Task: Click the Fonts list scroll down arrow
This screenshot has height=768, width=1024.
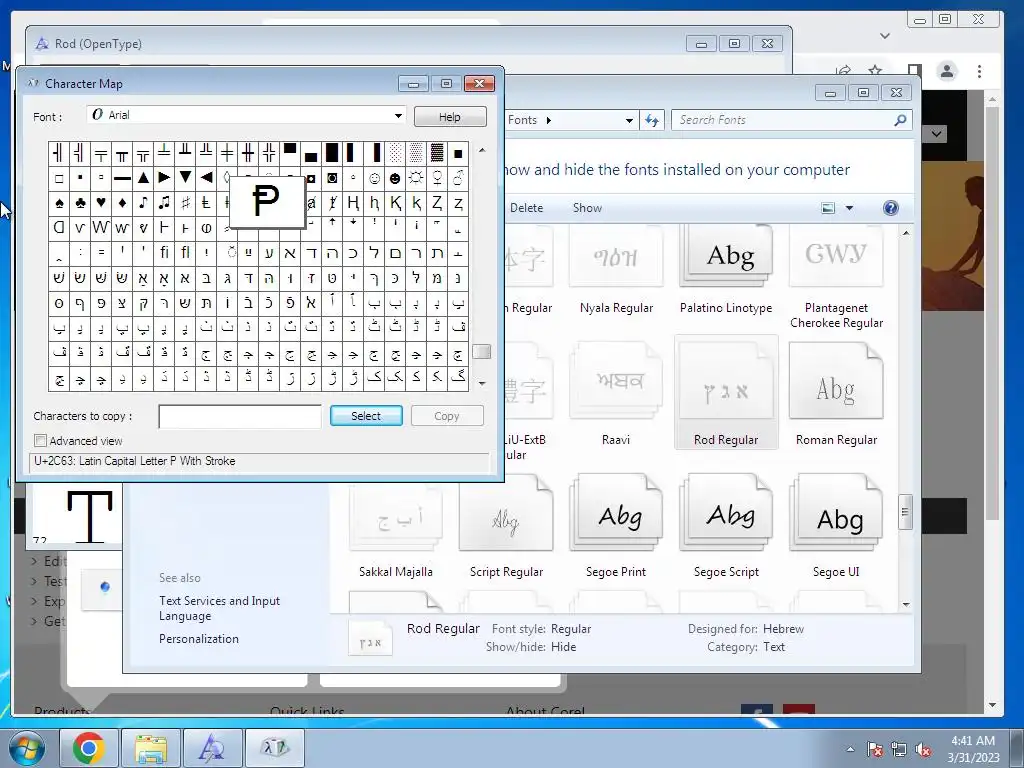Action: coord(906,604)
